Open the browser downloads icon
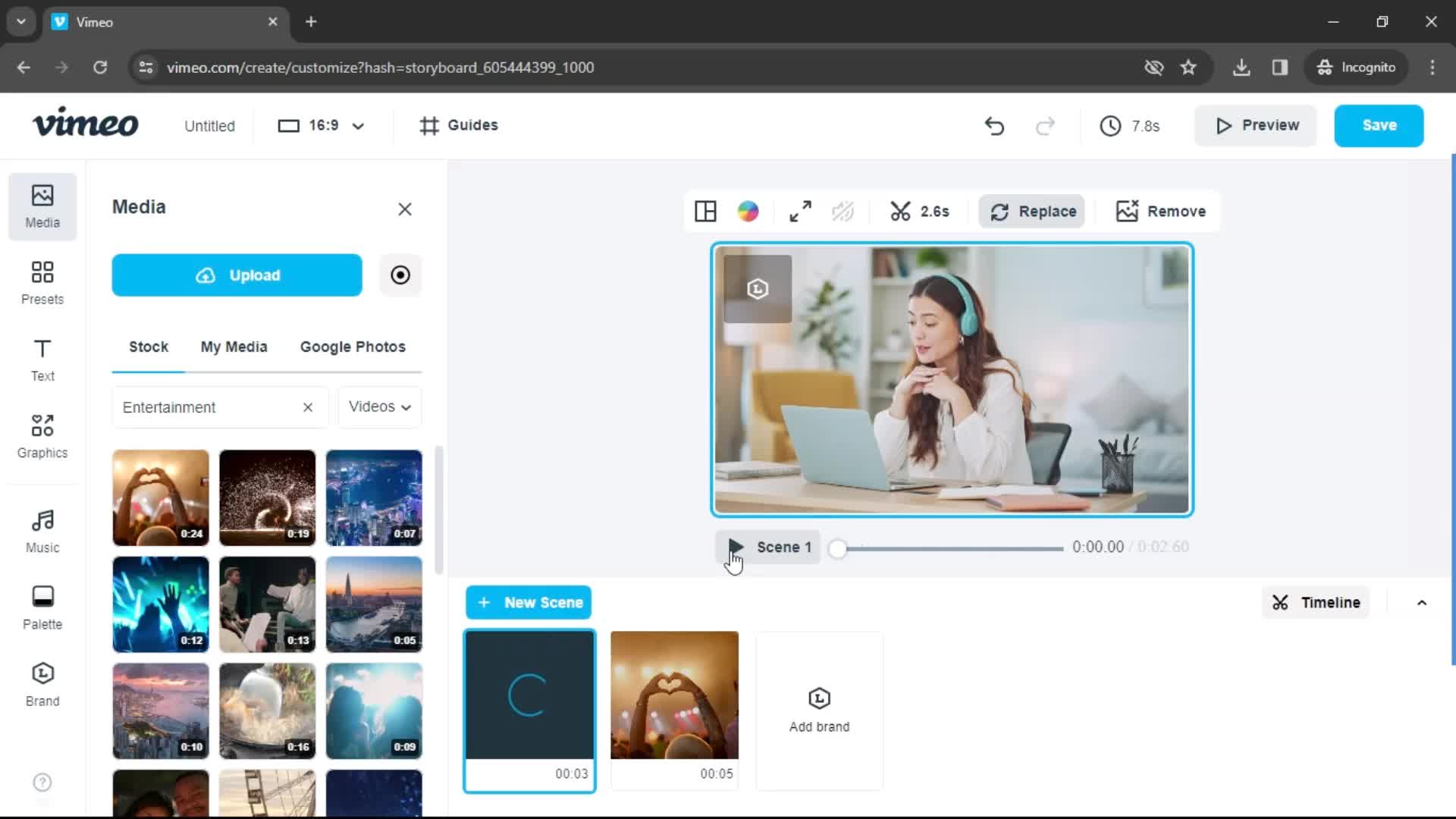 pos(1241,67)
